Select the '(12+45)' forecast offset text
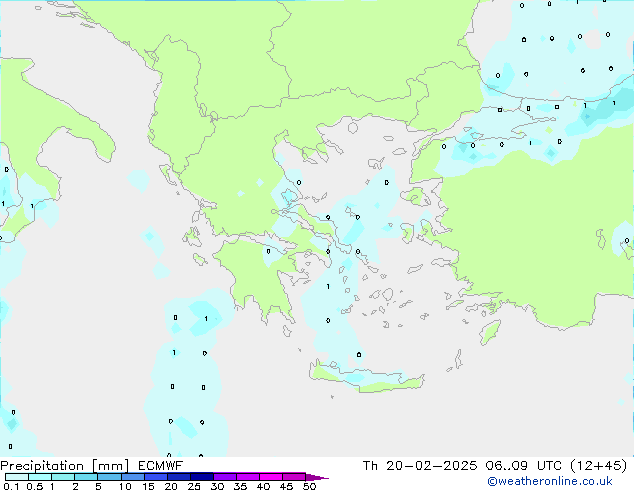 coord(598,466)
